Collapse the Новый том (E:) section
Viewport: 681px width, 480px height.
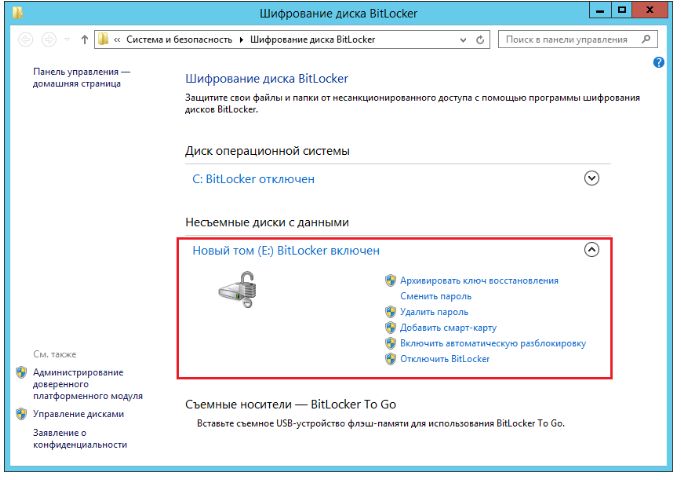pos(591,250)
